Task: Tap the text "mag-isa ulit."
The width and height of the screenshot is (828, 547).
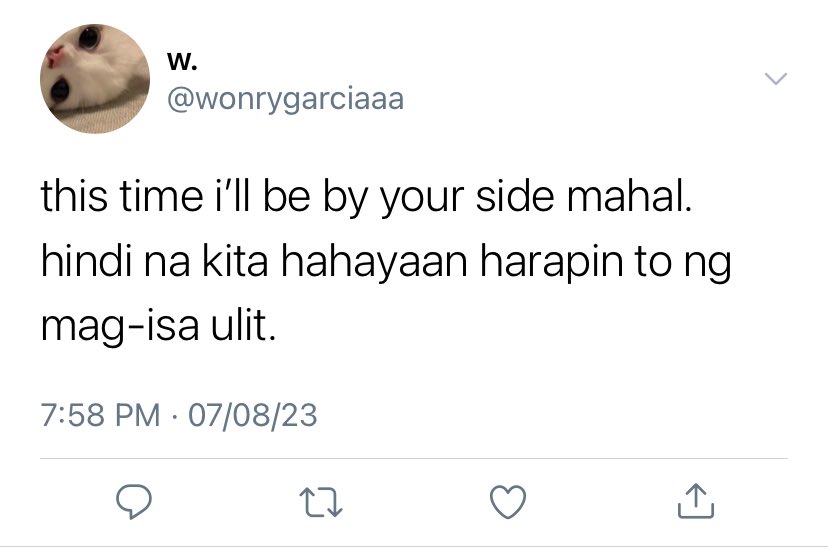Action: [x=158, y=326]
